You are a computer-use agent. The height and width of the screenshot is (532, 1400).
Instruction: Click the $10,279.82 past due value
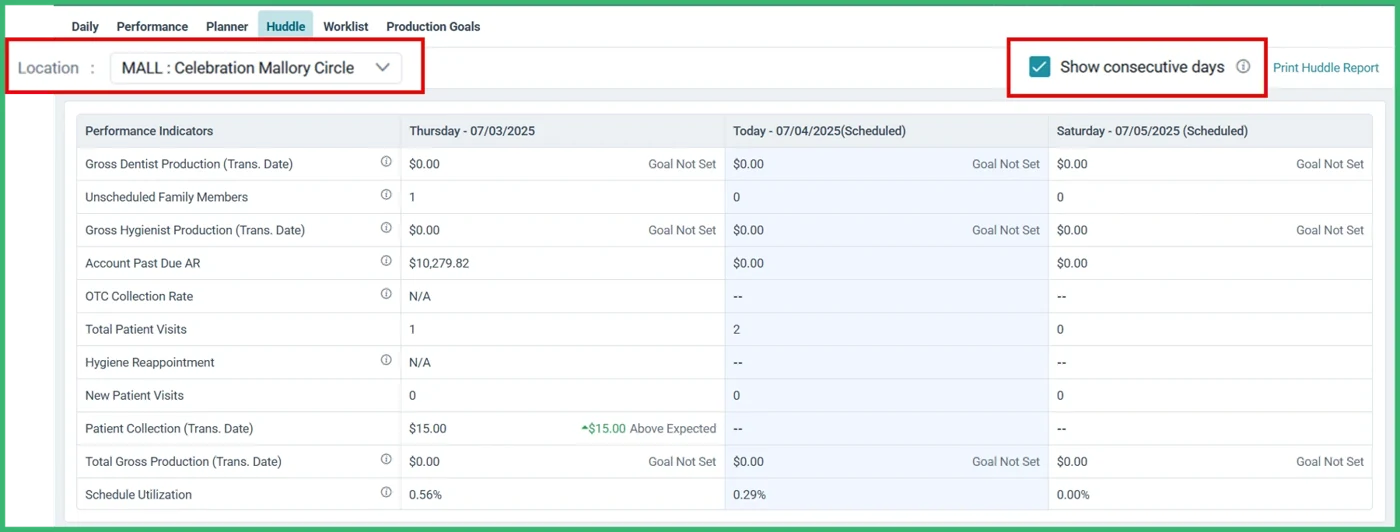(x=439, y=263)
